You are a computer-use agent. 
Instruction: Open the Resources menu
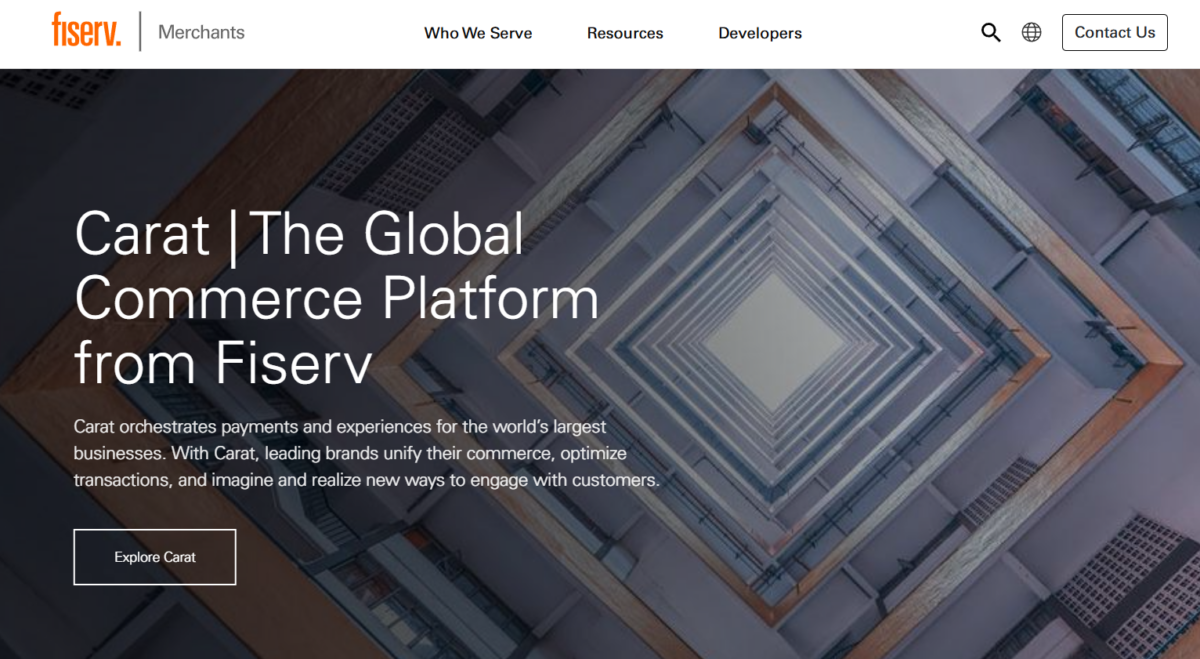coord(625,33)
